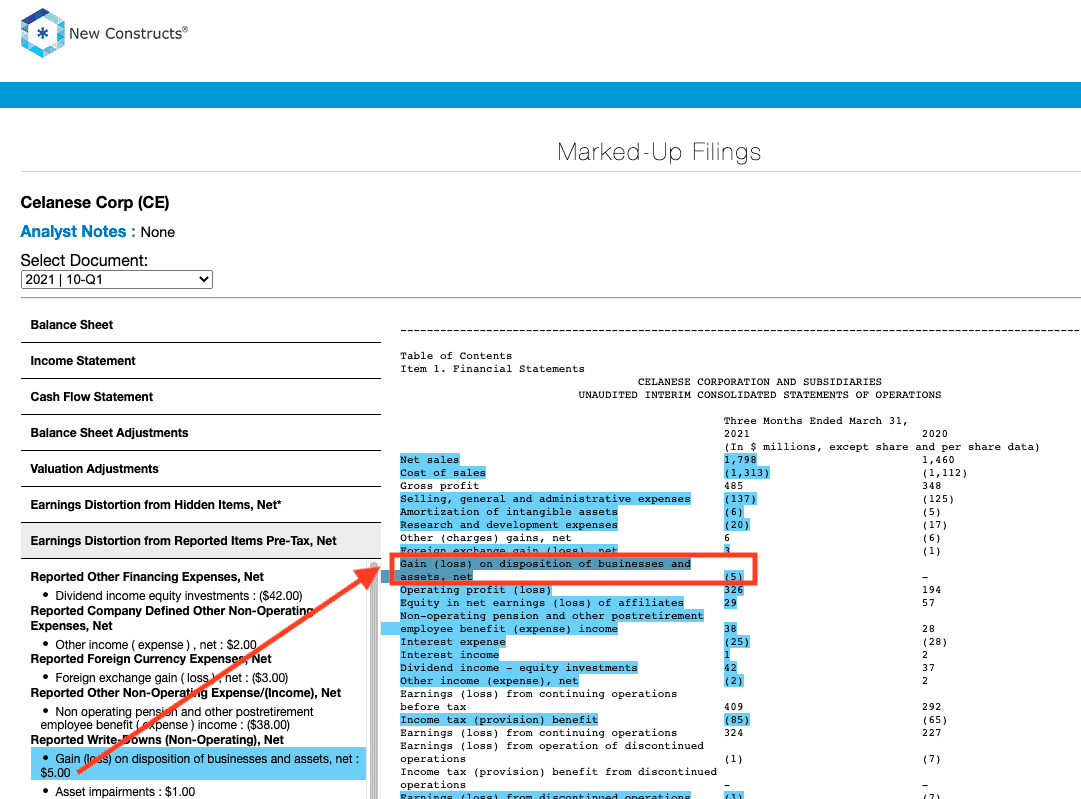The height and width of the screenshot is (799, 1081).
Task: Click the Analyst Notes link
Action: [77, 232]
